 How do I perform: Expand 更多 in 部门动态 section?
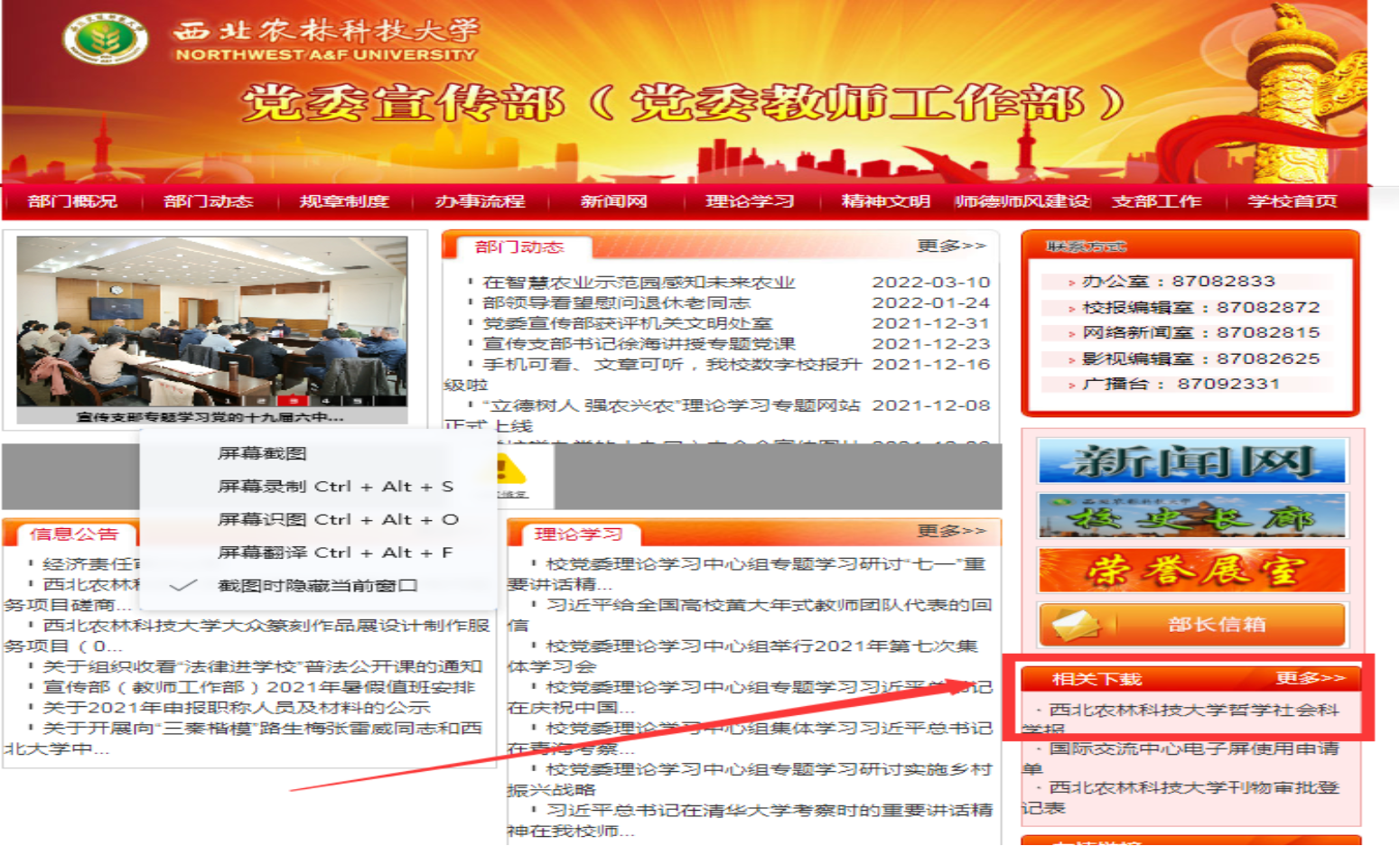[951, 246]
